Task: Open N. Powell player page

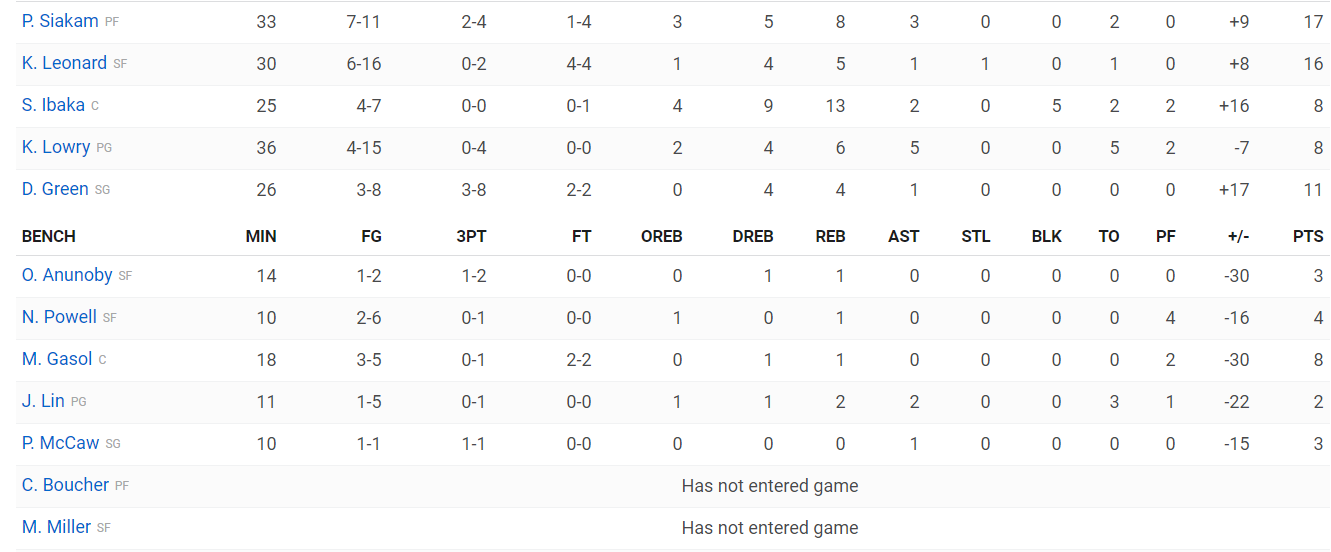Action: tap(59, 317)
